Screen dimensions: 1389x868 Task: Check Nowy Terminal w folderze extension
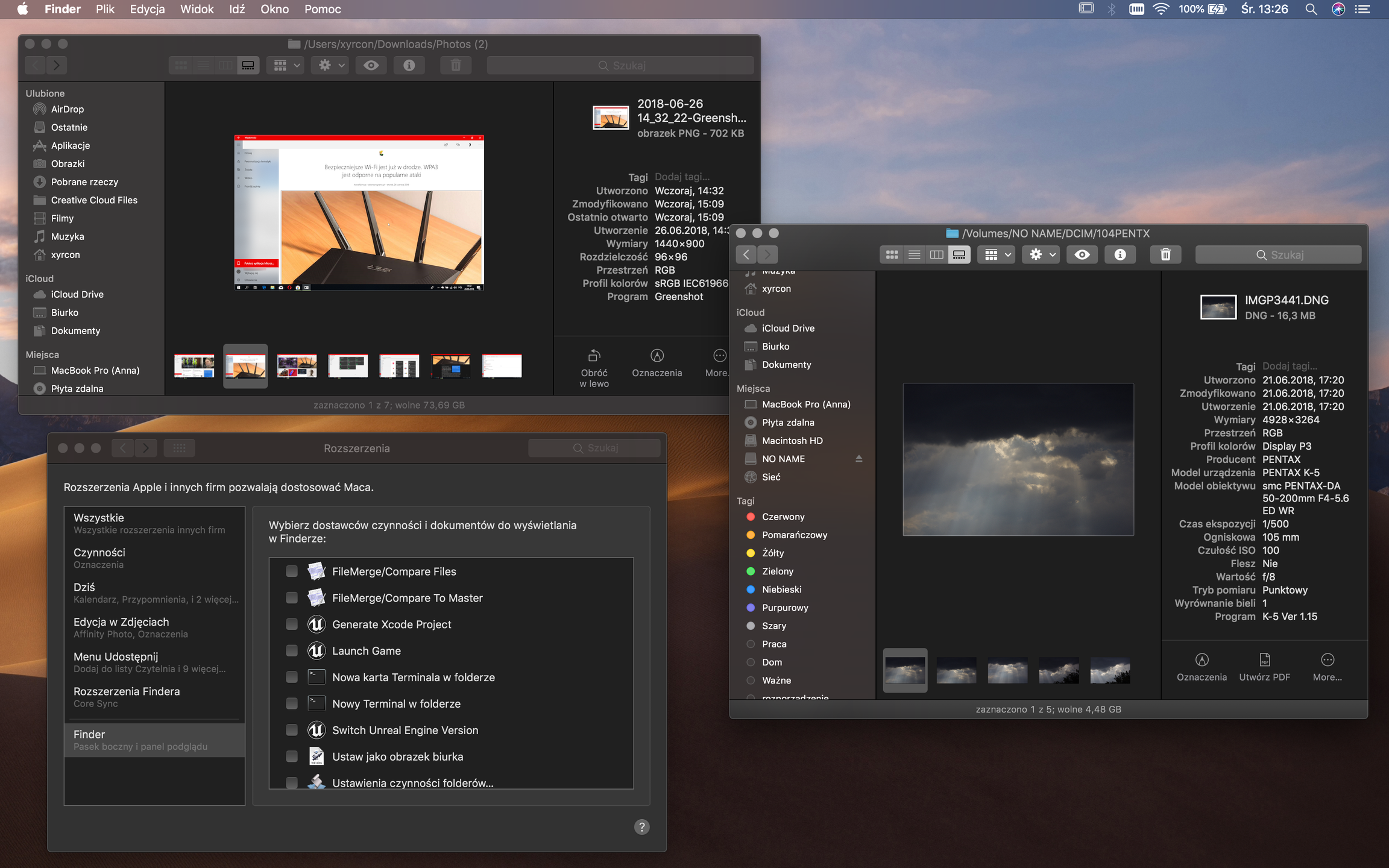292,703
